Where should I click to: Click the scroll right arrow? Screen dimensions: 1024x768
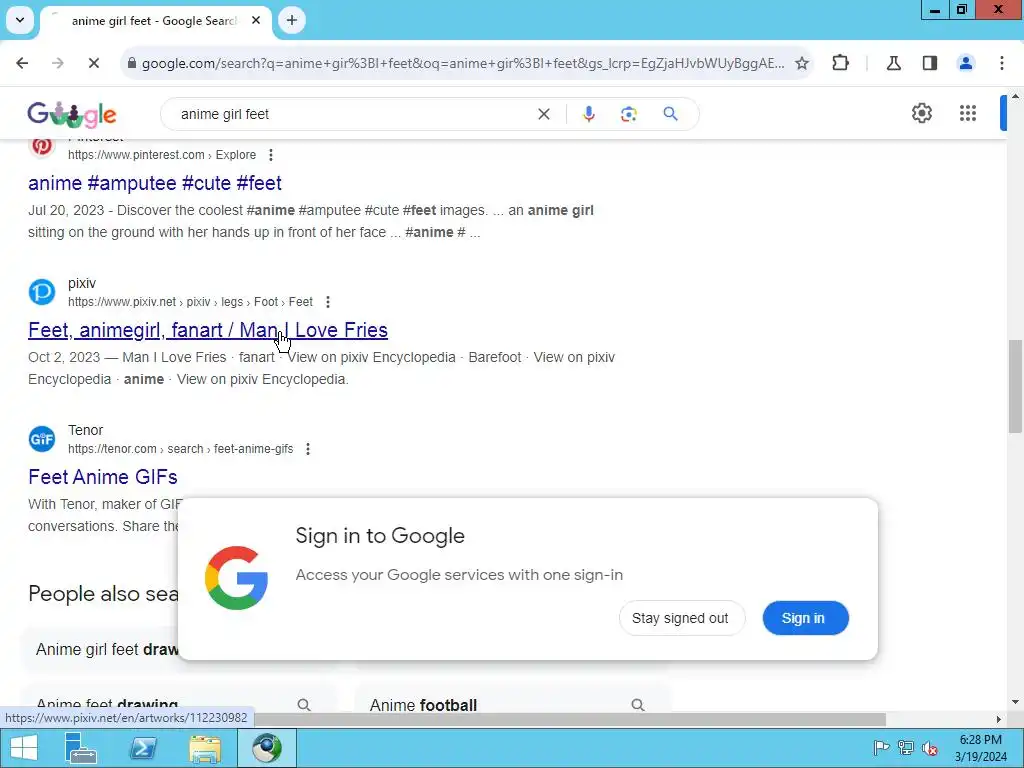pyautogui.click(x=999, y=720)
